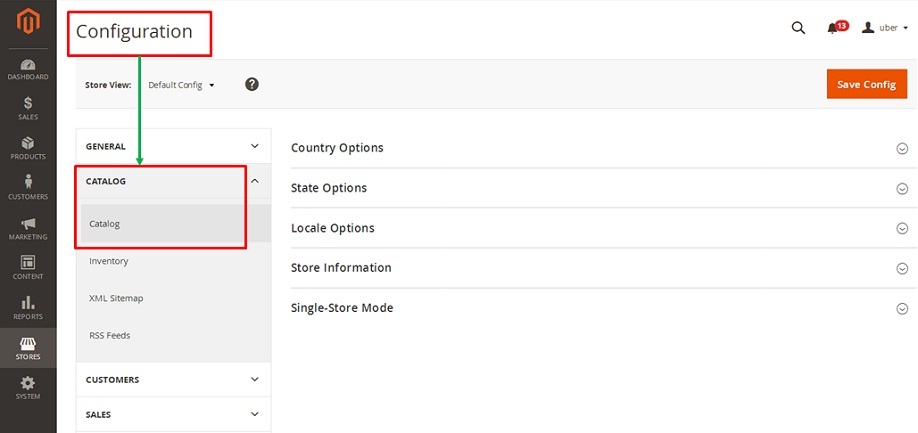Open the Default Config store view dropdown
This screenshot has height=433, width=918.
(x=181, y=85)
